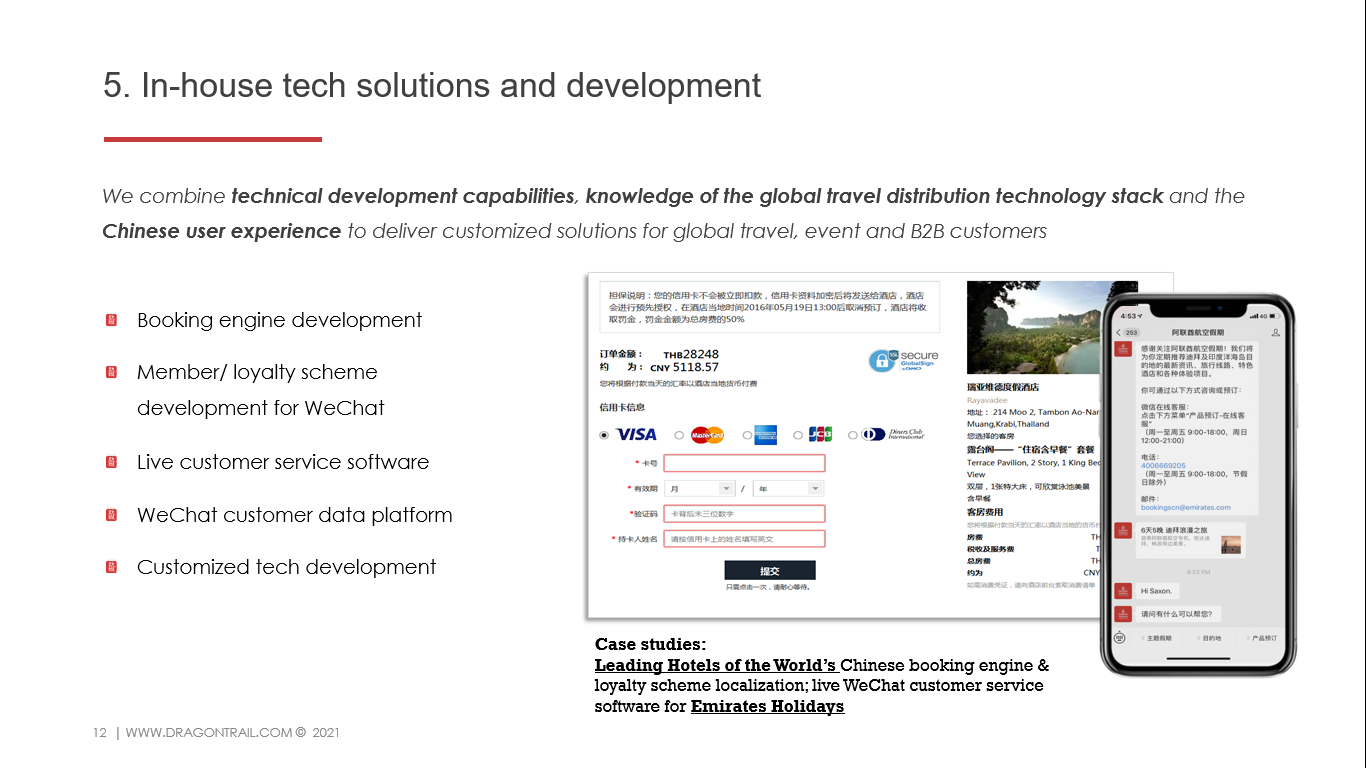Image resolution: width=1366 pixels, height=768 pixels.
Task: Click bullet icon beside Booking engine development
Action: [x=112, y=320]
